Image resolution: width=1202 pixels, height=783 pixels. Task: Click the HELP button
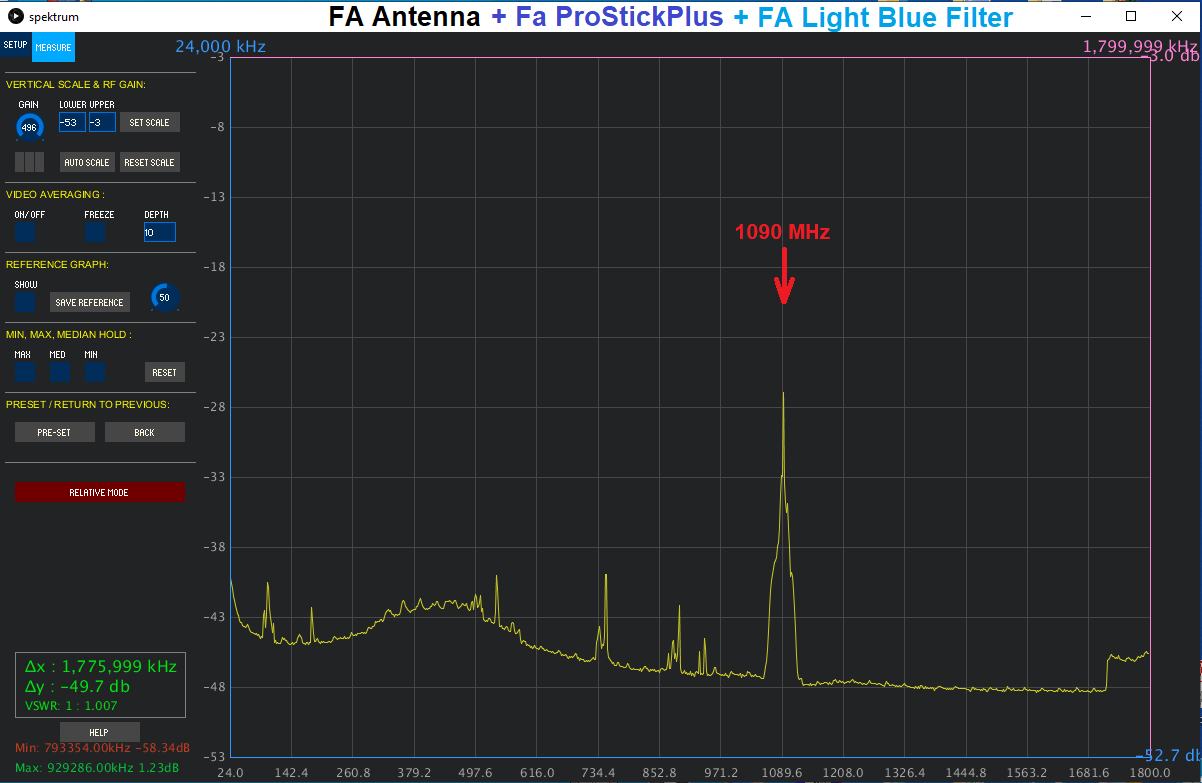point(99,732)
